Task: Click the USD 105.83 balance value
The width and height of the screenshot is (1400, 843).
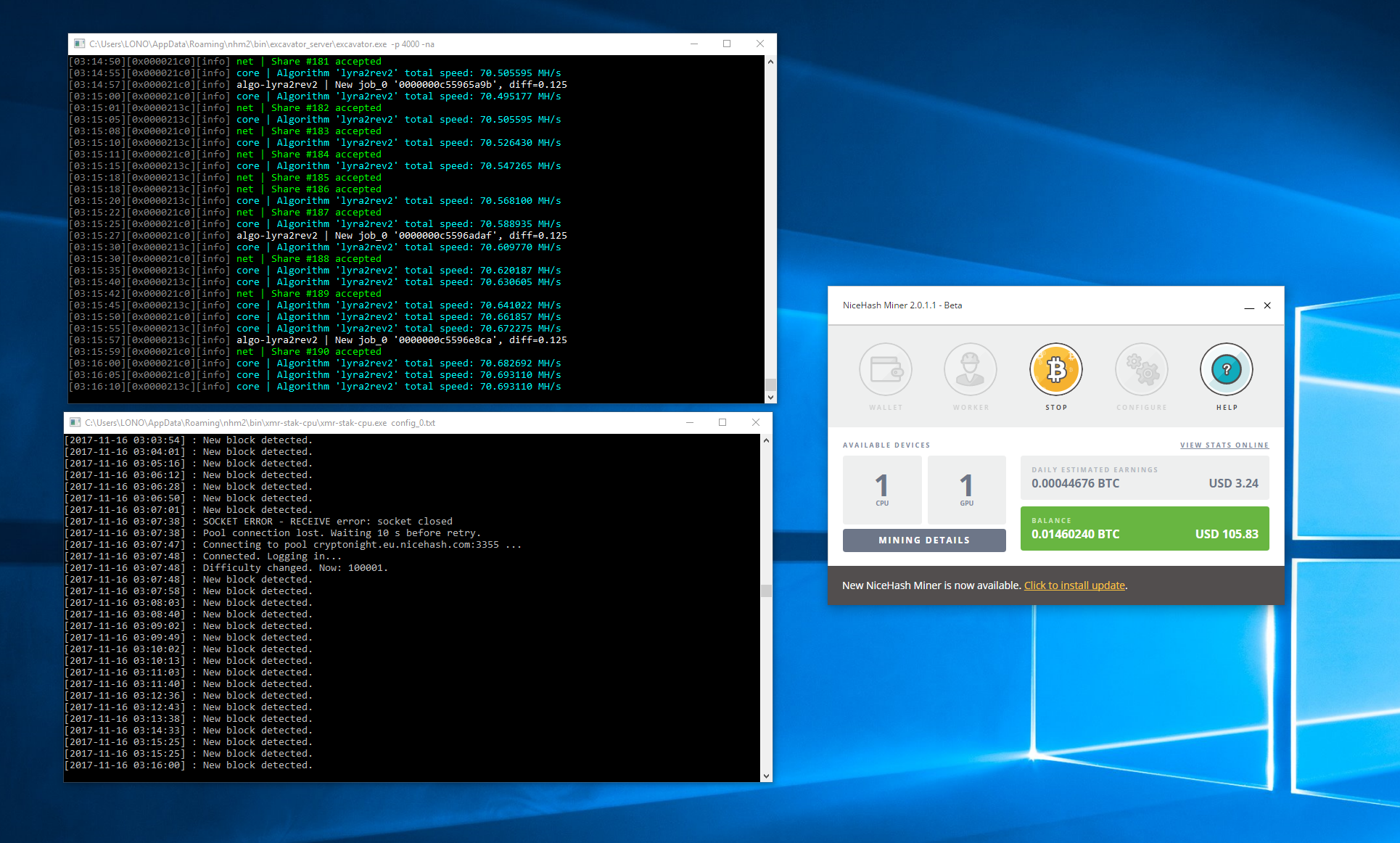Action: 1227,535
